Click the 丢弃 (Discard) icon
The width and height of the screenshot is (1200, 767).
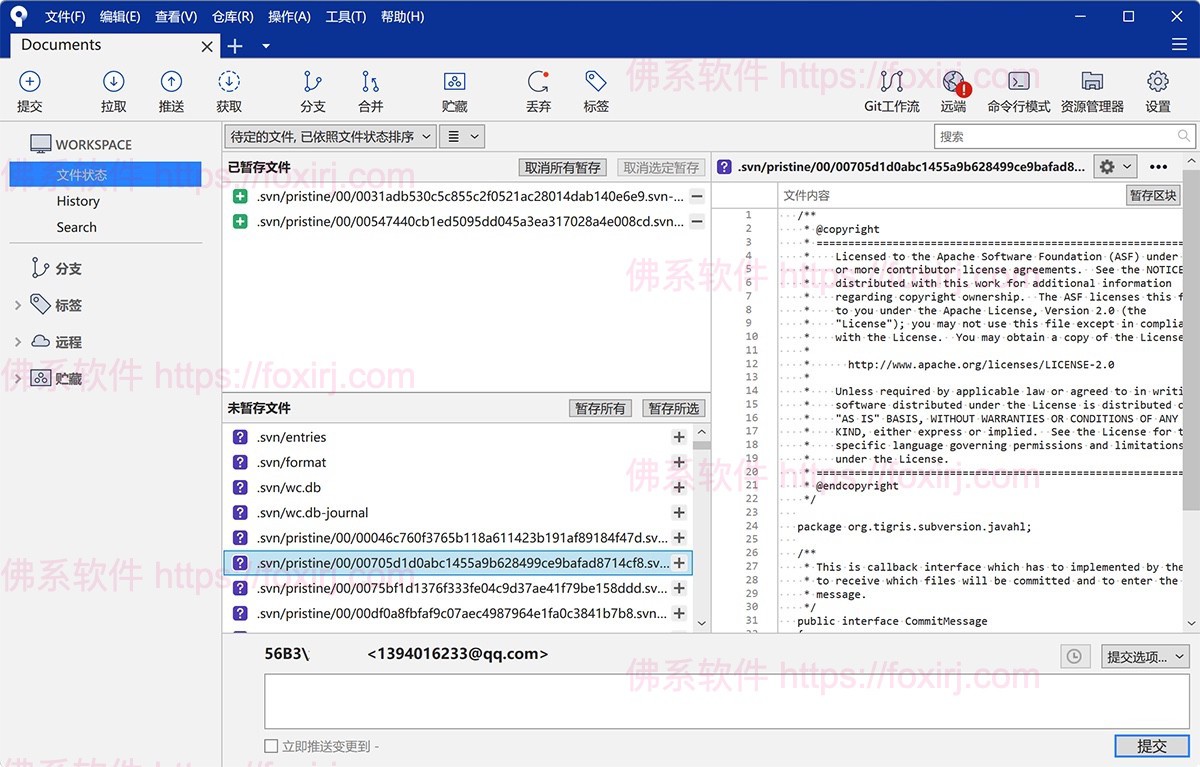coord(538,90)
